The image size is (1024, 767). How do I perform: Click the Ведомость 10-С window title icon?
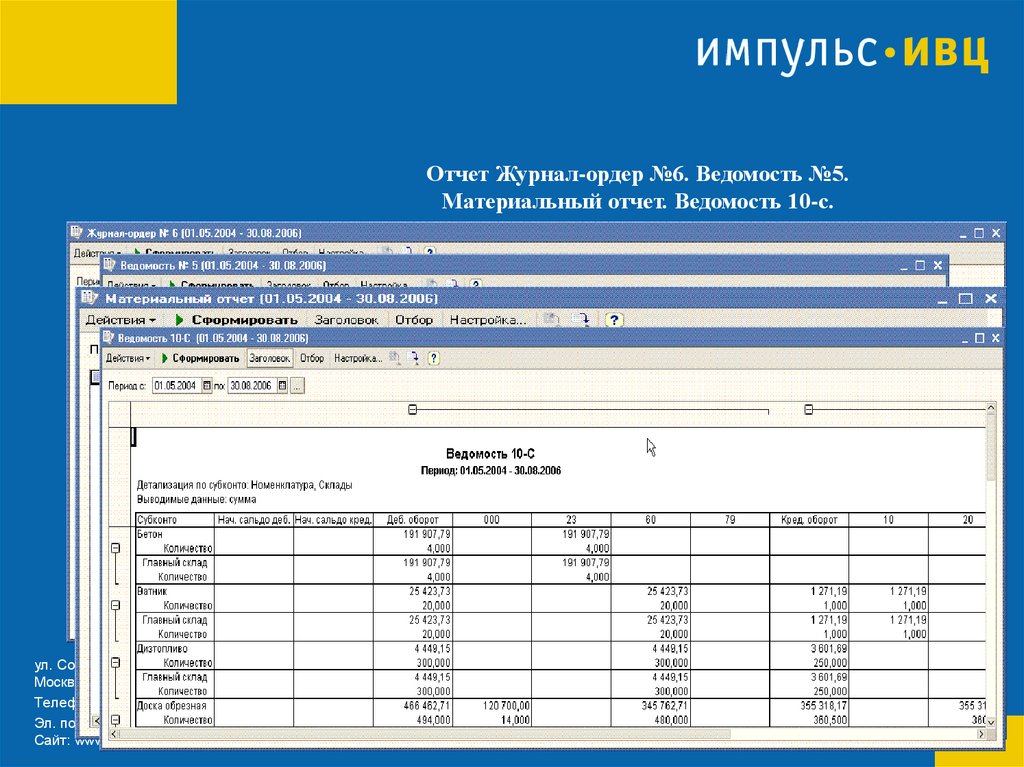point(109,337)
